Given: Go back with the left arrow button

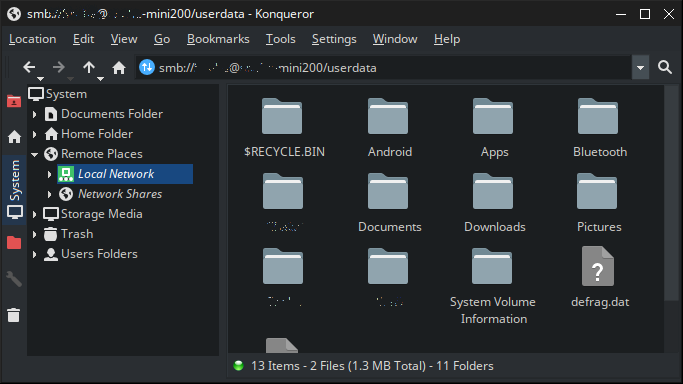Looking at the screenshot, I should coord(29,67).
